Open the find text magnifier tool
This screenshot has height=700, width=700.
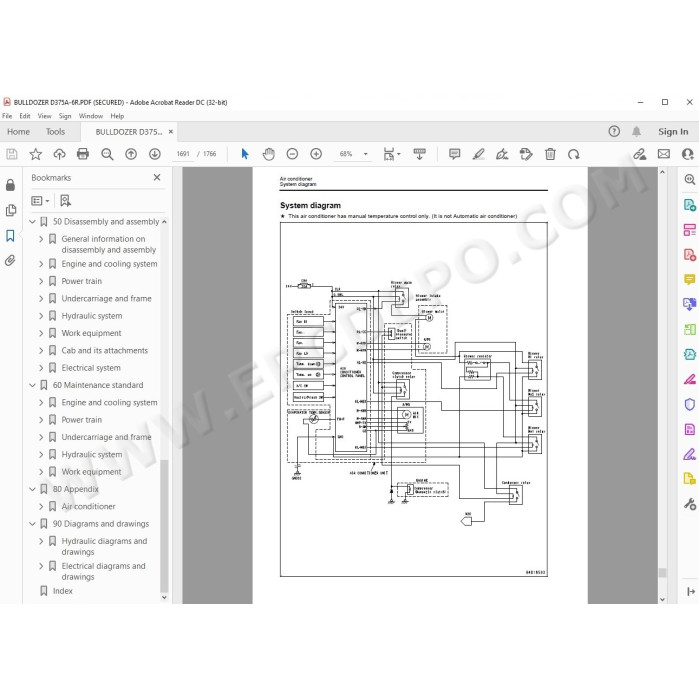coord(107,154)
